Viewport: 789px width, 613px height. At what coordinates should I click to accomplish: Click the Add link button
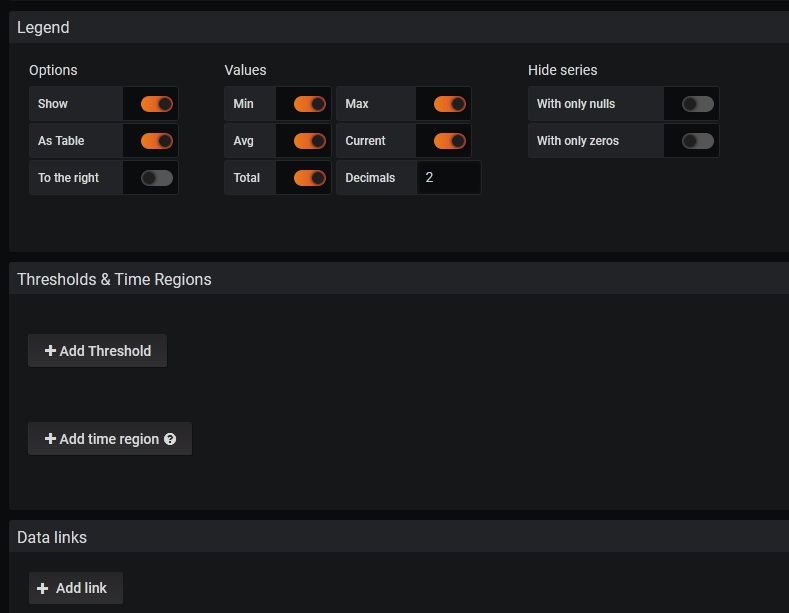click(x=75, y=588)
